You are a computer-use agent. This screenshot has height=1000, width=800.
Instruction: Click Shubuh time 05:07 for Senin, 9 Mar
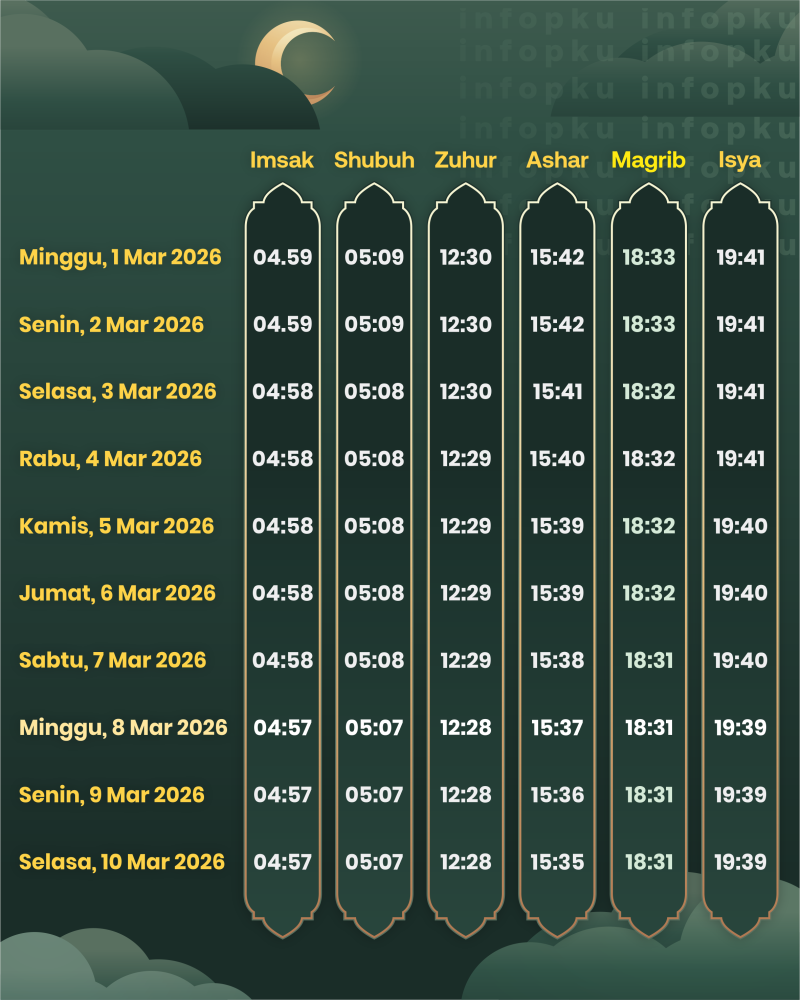pos(374,795)
